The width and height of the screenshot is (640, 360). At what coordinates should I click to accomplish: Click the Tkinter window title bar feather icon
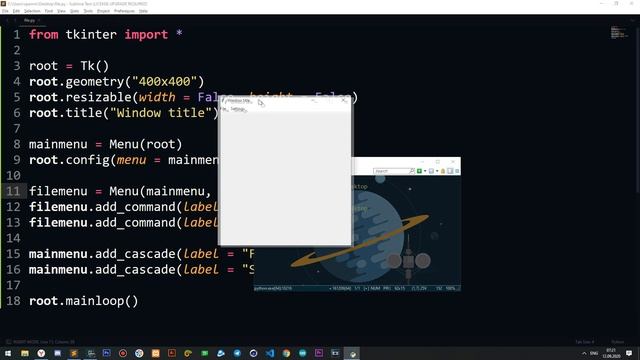[223, 100]
